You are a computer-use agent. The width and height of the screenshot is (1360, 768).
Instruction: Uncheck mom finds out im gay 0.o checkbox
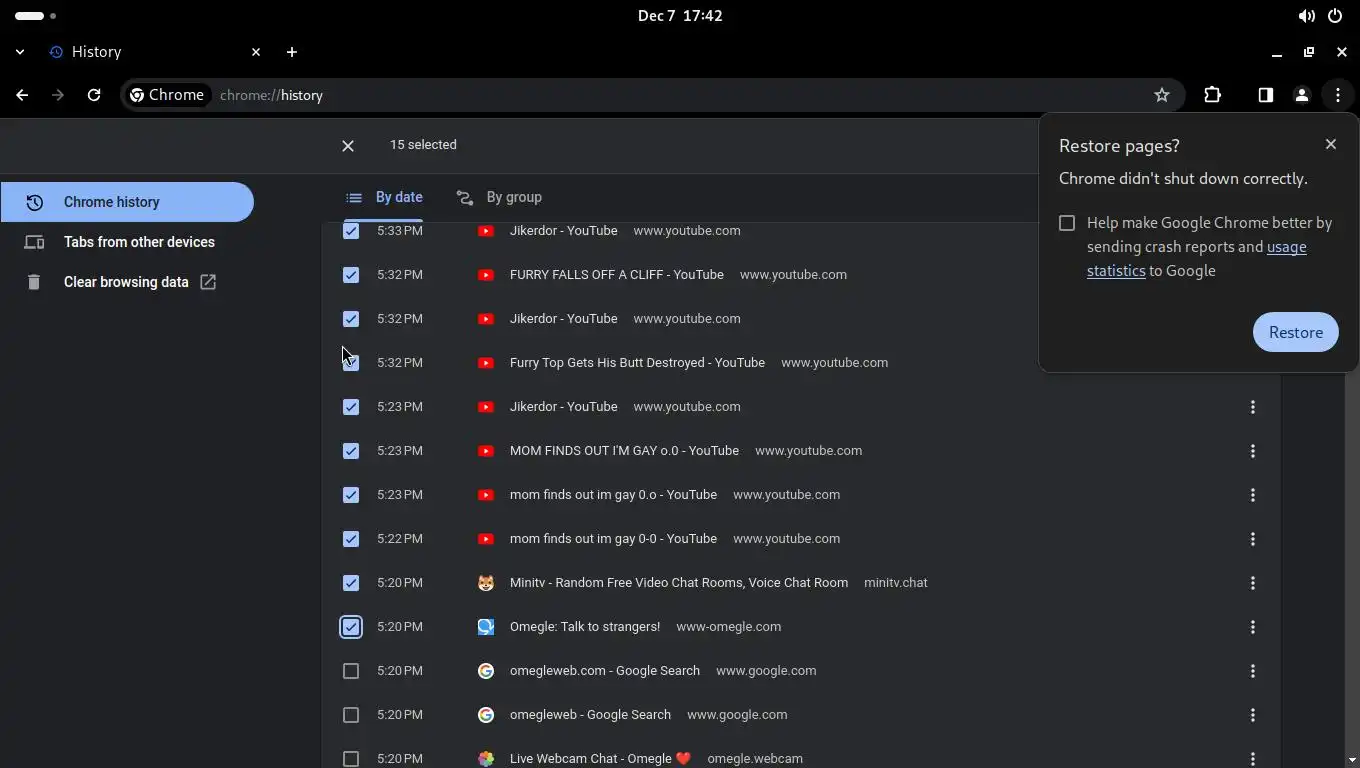tap(351, 495)
